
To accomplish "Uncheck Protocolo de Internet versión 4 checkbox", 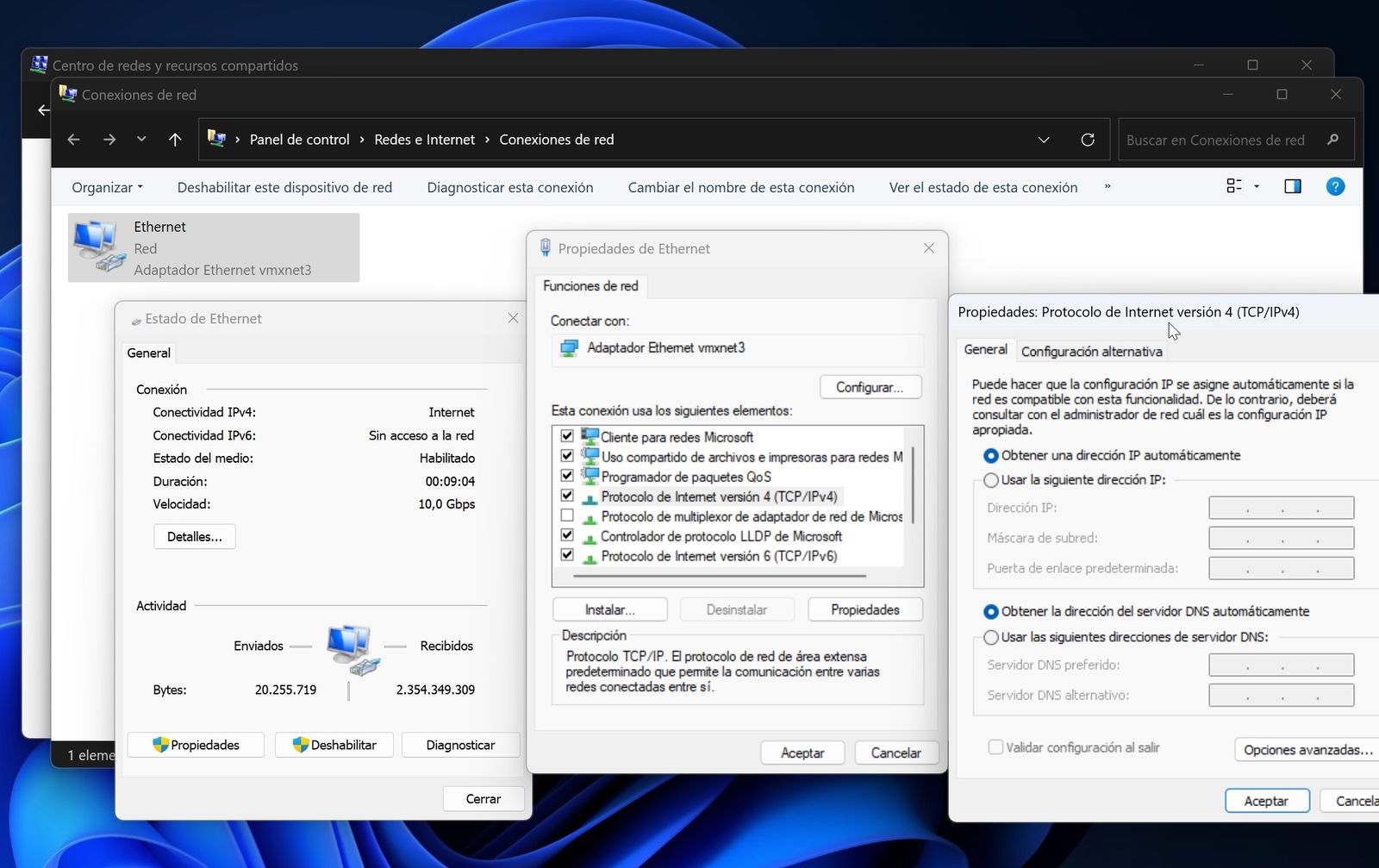I will 567,496.
